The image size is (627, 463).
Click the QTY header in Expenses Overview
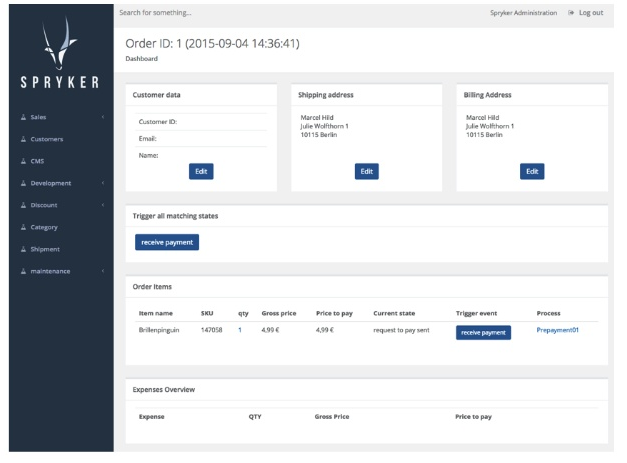[x=255, y=416]
